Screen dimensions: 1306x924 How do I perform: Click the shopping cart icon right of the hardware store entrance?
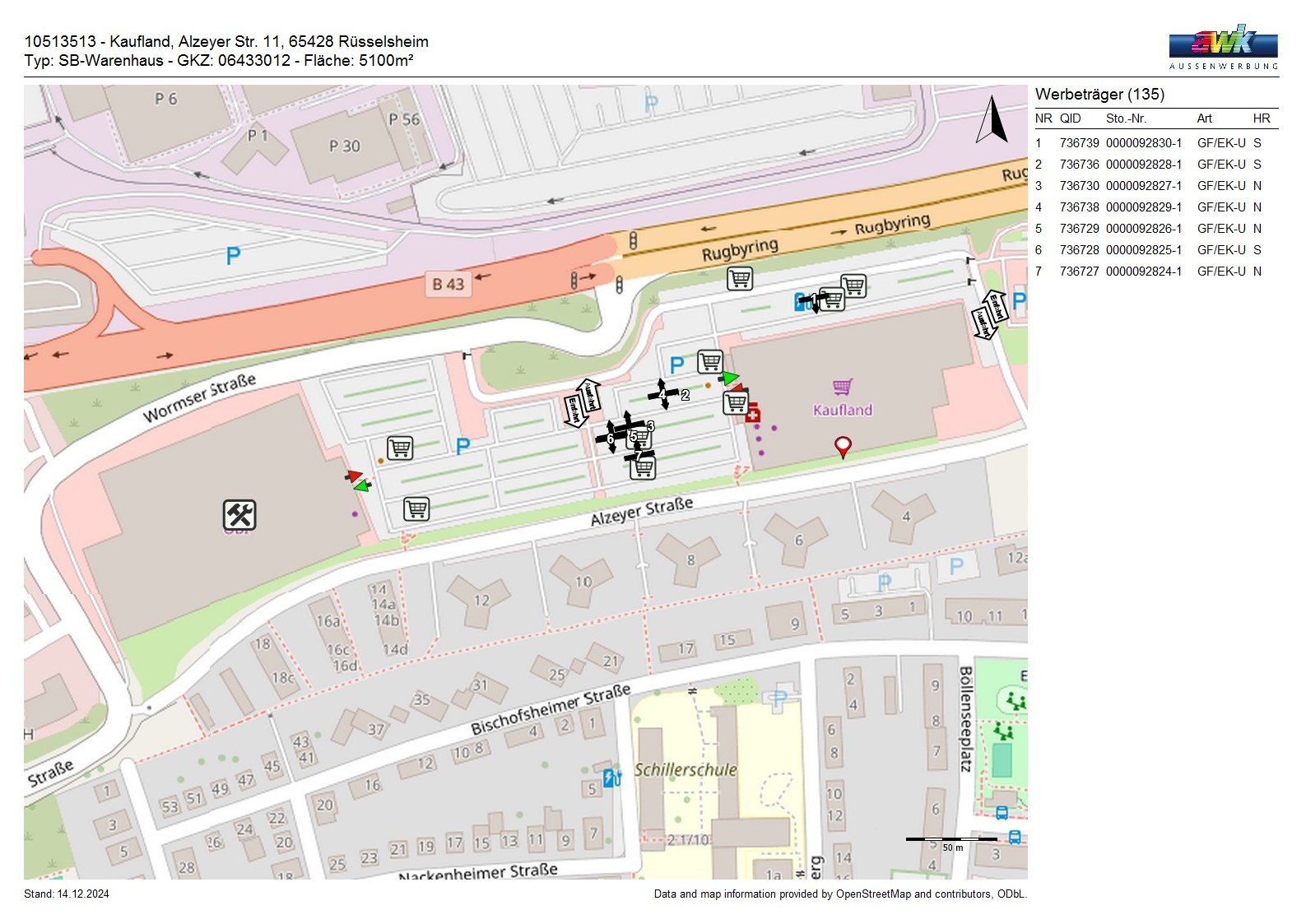[400, 448]
